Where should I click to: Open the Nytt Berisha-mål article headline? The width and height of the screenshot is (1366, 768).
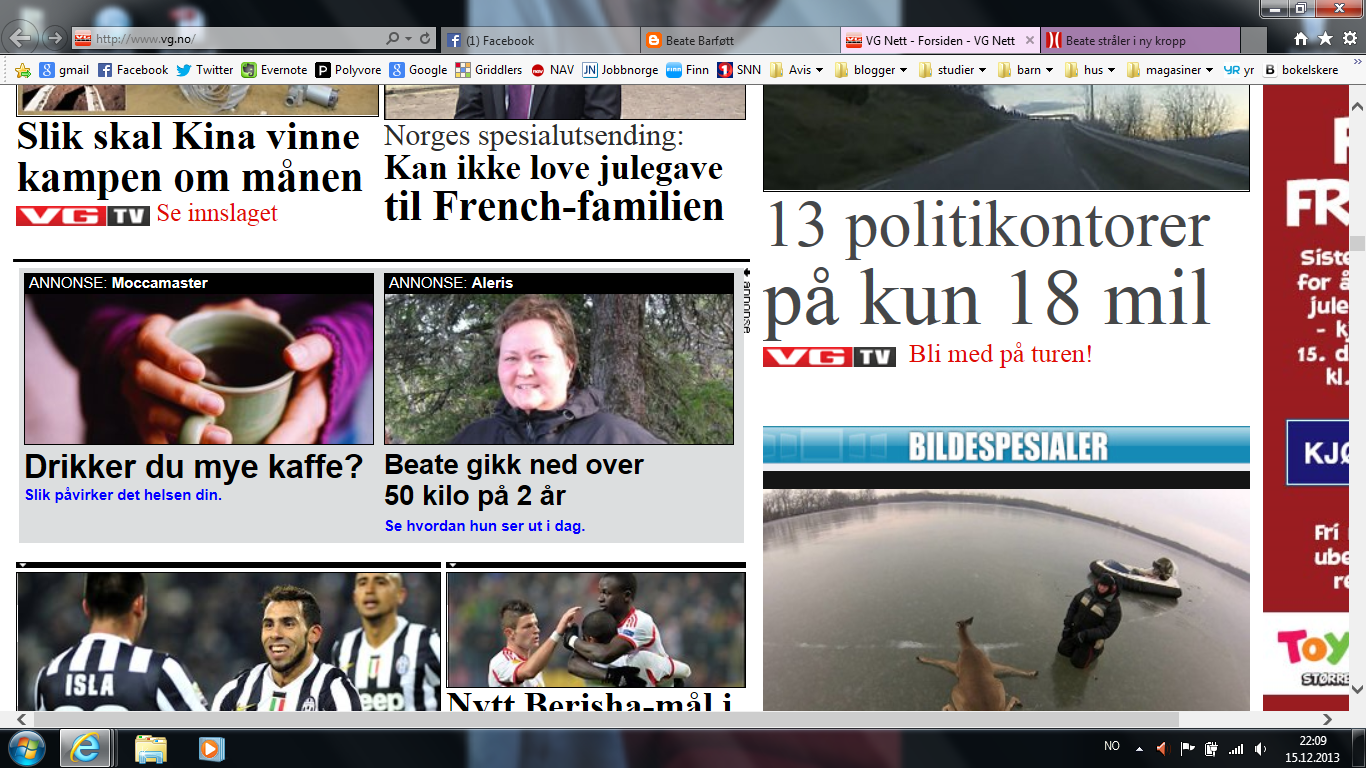point(590,701)
